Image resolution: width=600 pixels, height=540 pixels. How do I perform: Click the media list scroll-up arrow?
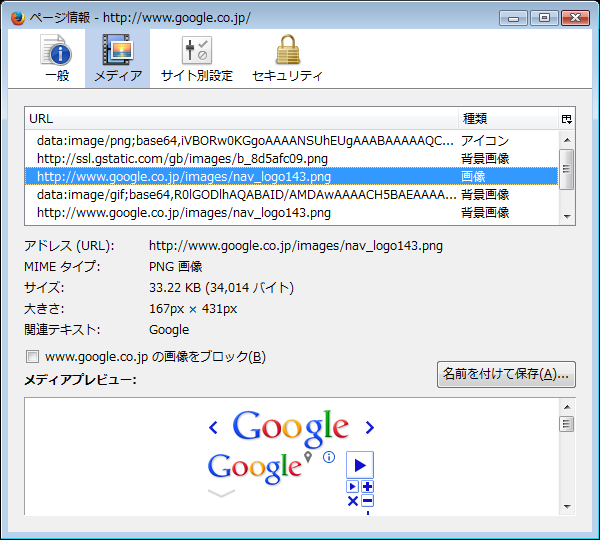point(567,138)
